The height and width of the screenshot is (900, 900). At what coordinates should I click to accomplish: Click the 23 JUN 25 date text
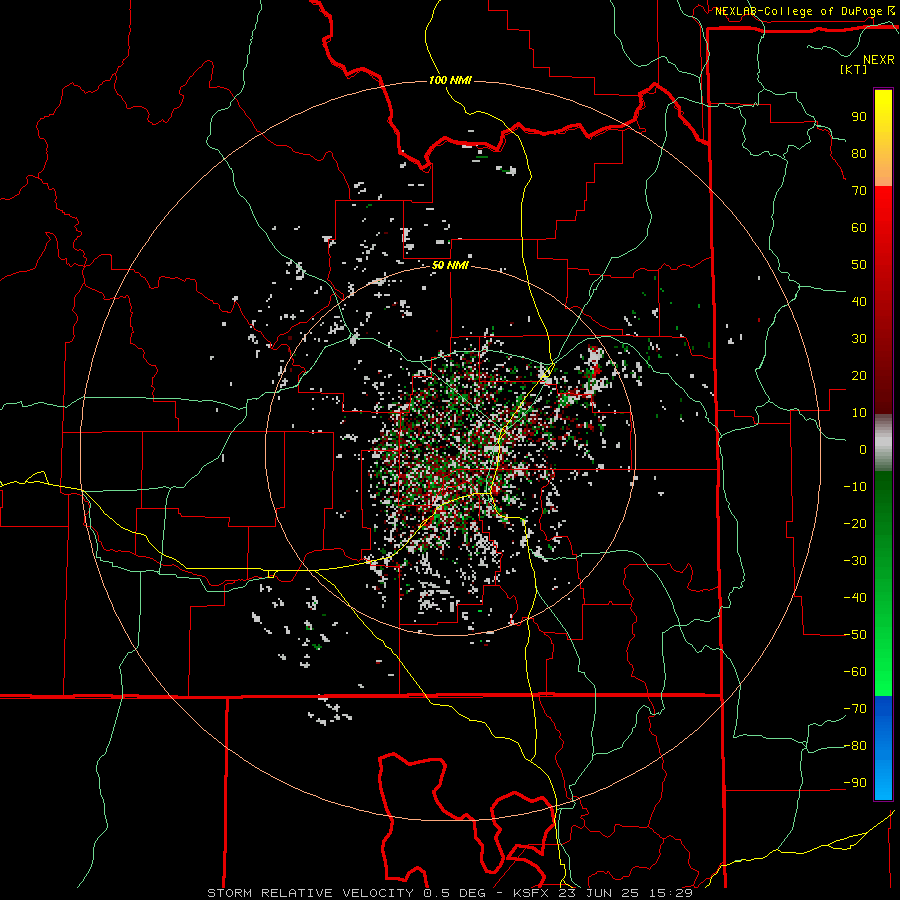pos(600,893)
